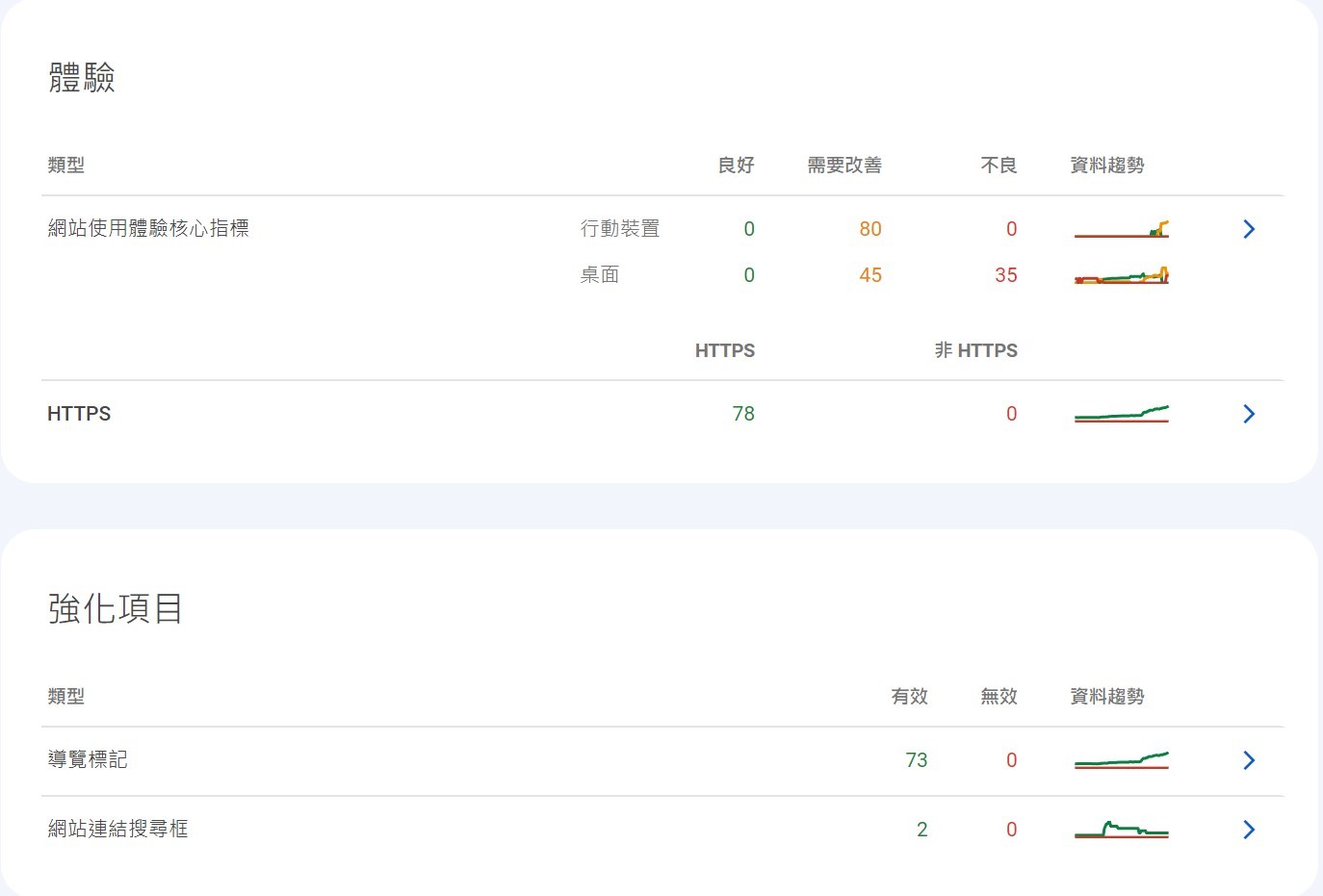Click mobile 行動裝置 trend sparkline

click(1122, 229)
